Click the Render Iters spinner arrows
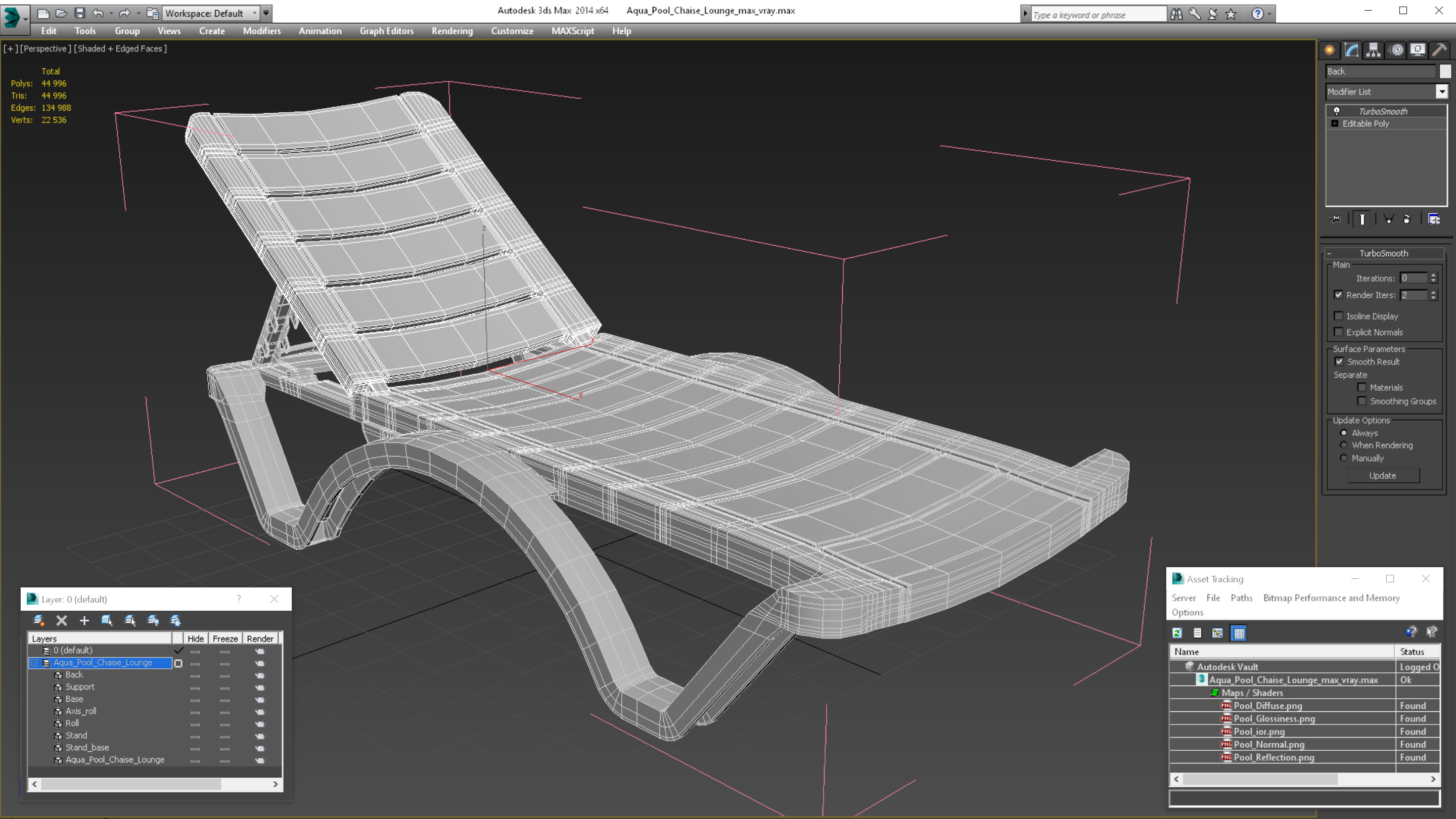Viewport: 1456px width, 819px height. coord(1433,295)
